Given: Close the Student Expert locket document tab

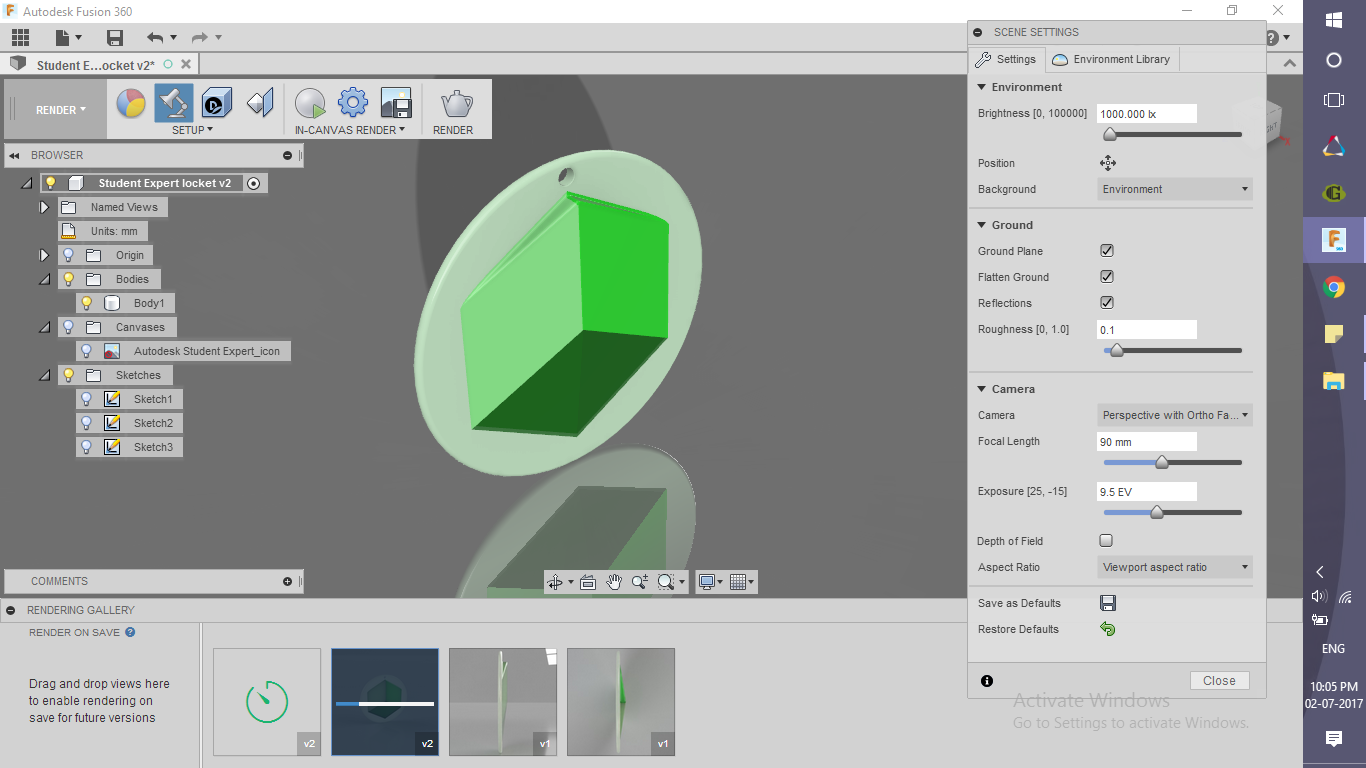Looking at the screenshot, I should pos(184,64).
